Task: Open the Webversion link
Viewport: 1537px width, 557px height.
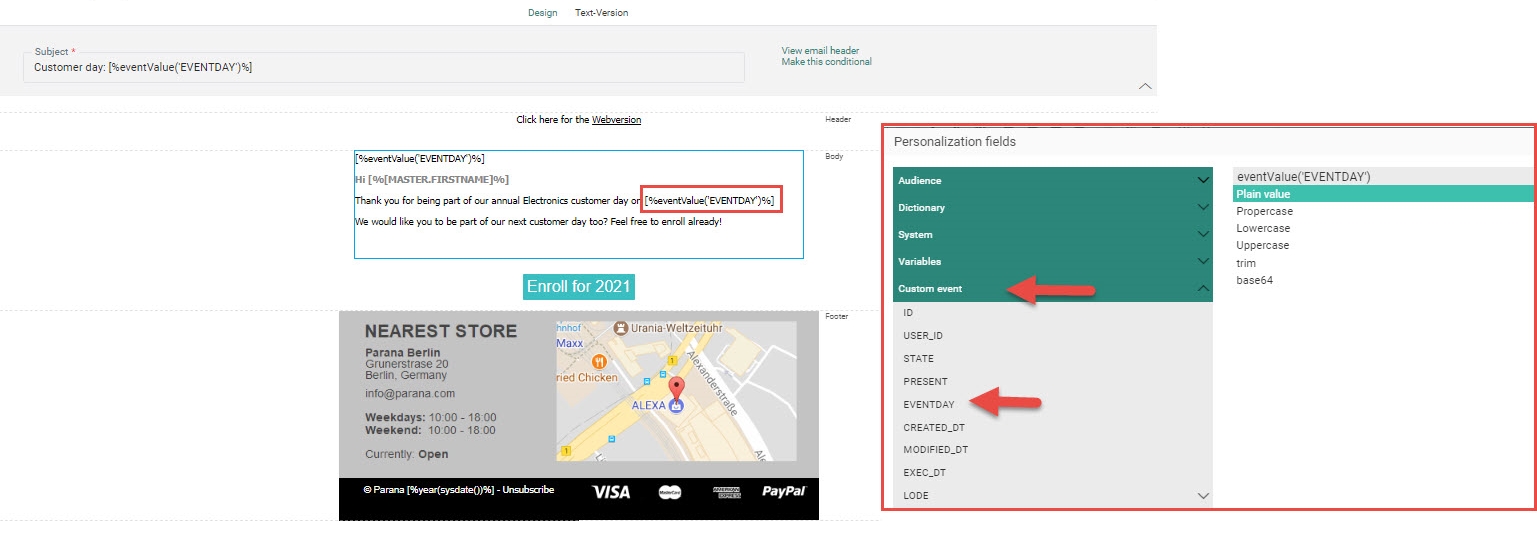Action: [616, 120]
